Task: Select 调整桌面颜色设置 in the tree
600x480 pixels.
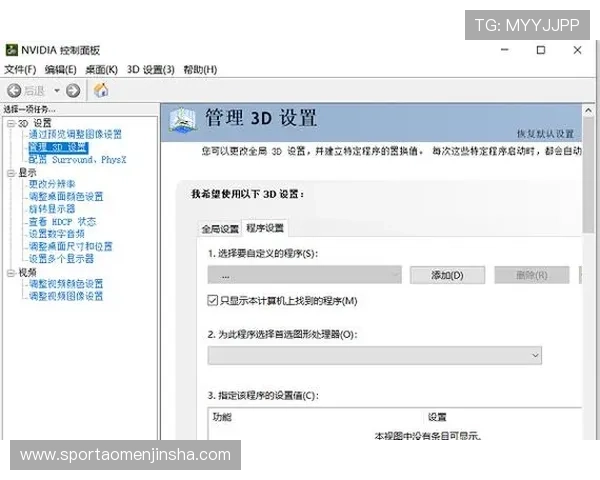Action: pos(66,197)
